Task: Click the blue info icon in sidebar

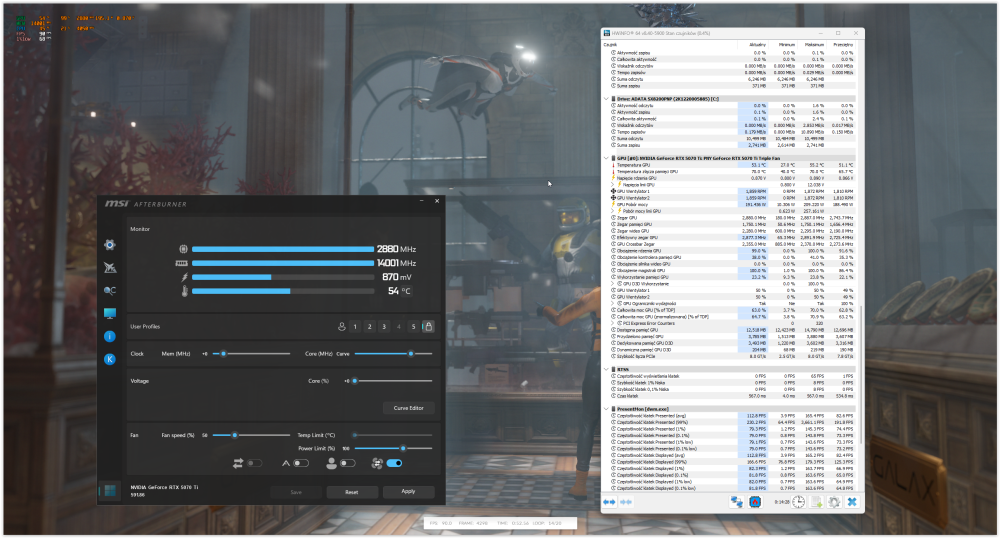Action: tap(110, 336)
